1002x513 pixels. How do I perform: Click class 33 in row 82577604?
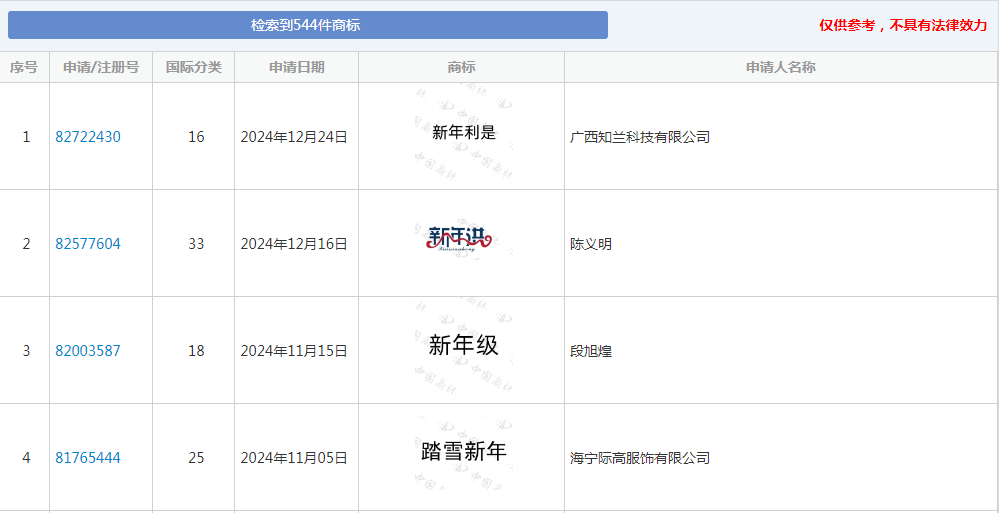(x=196, y=243)
